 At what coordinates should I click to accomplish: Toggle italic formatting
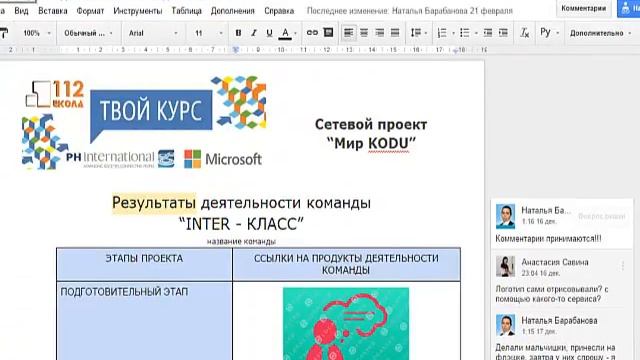[254, 33]
